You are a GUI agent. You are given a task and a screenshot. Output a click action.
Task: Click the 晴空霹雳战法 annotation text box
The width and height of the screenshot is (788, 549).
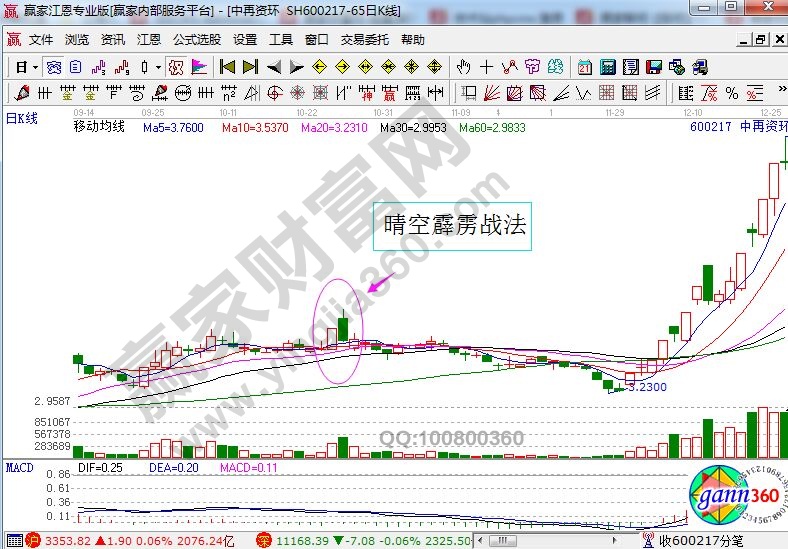pyautogui.click(x=451, y=225)
